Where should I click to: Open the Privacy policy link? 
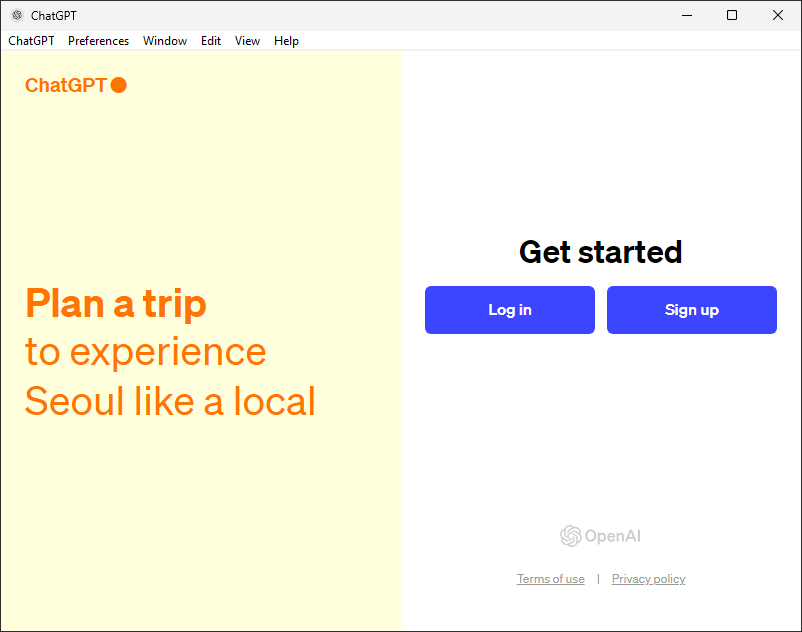648,579
